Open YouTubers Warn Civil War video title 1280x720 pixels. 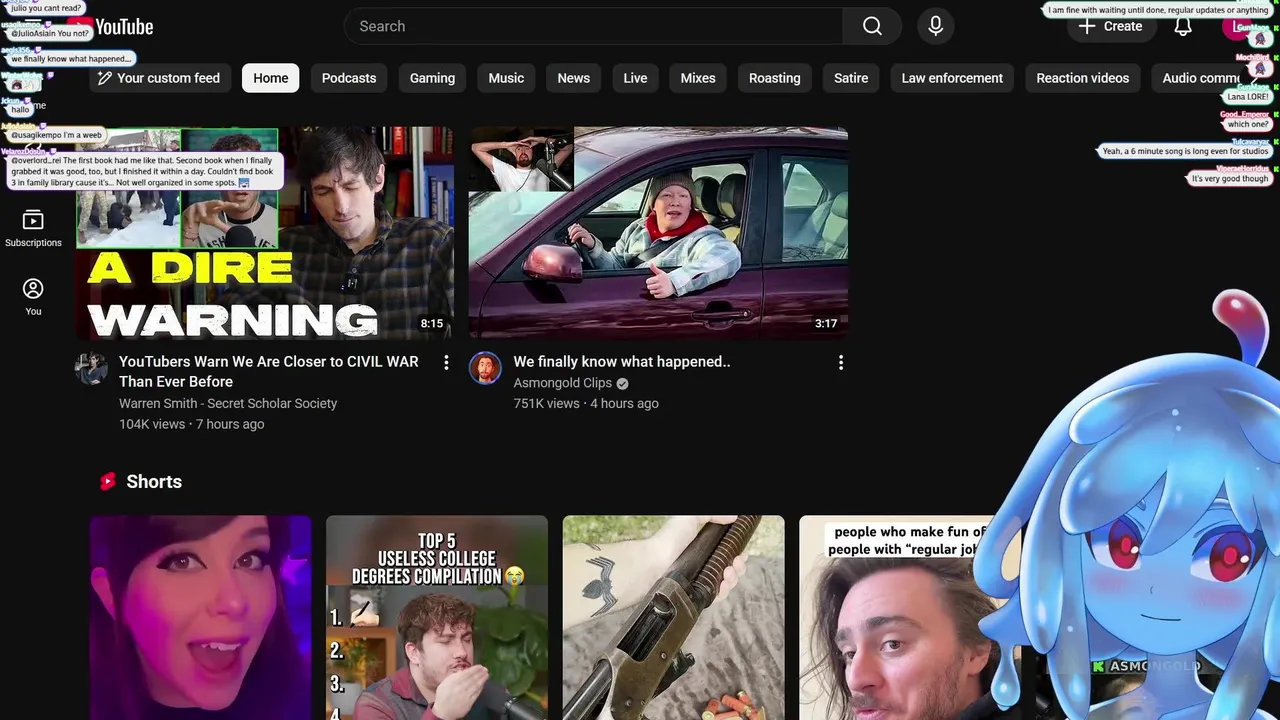[x=268, y=371]
